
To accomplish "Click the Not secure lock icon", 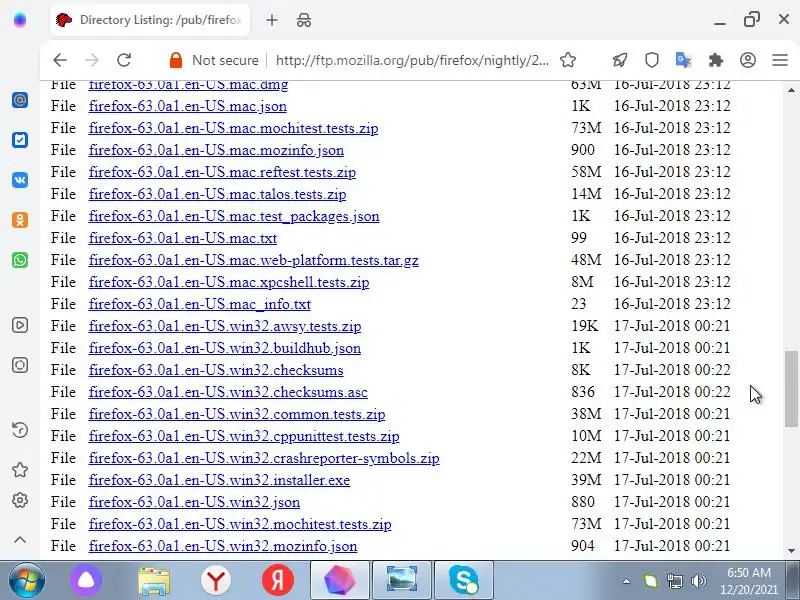I will point(176,60).
